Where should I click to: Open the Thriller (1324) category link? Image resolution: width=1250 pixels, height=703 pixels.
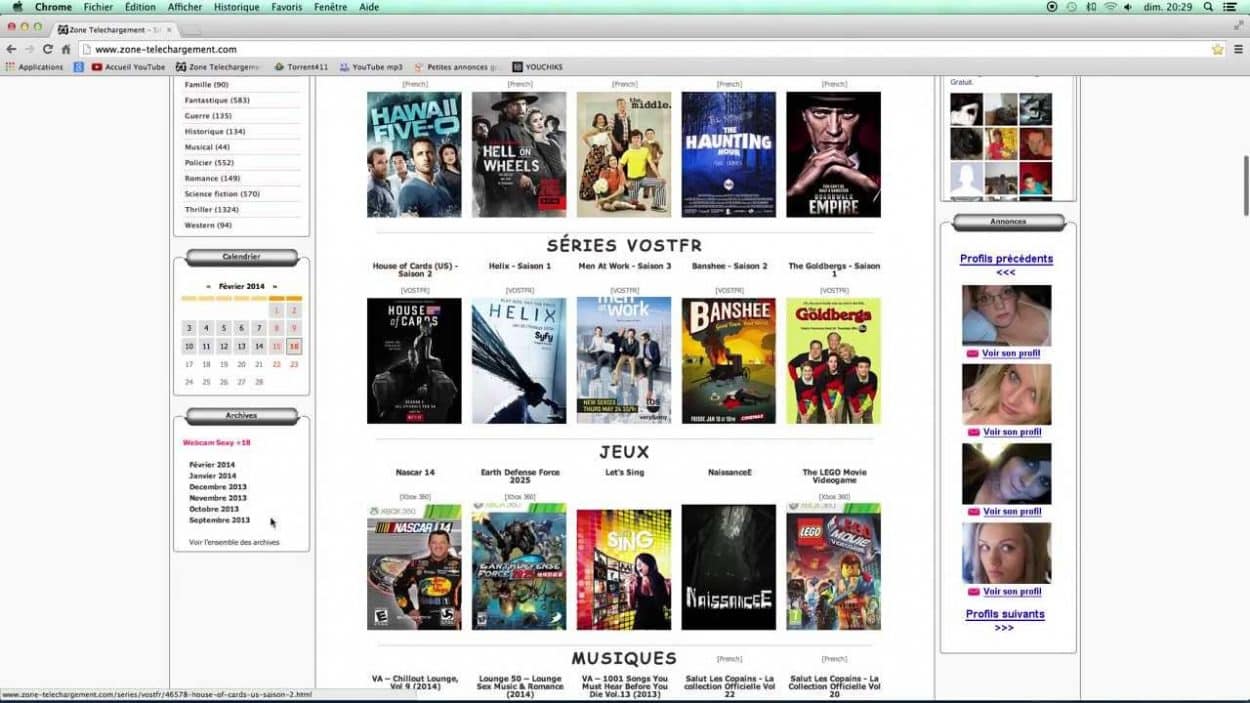tap(211, 209)
